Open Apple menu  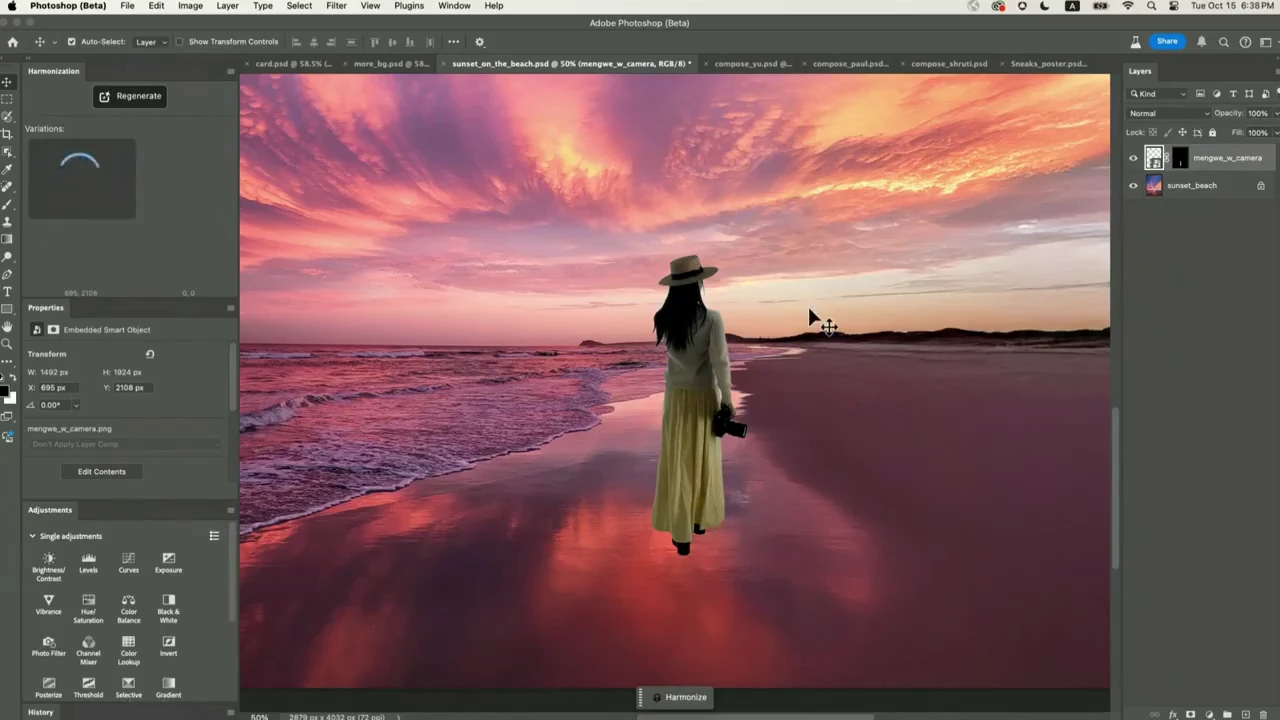pyautogui.click(x=12, y=6)
